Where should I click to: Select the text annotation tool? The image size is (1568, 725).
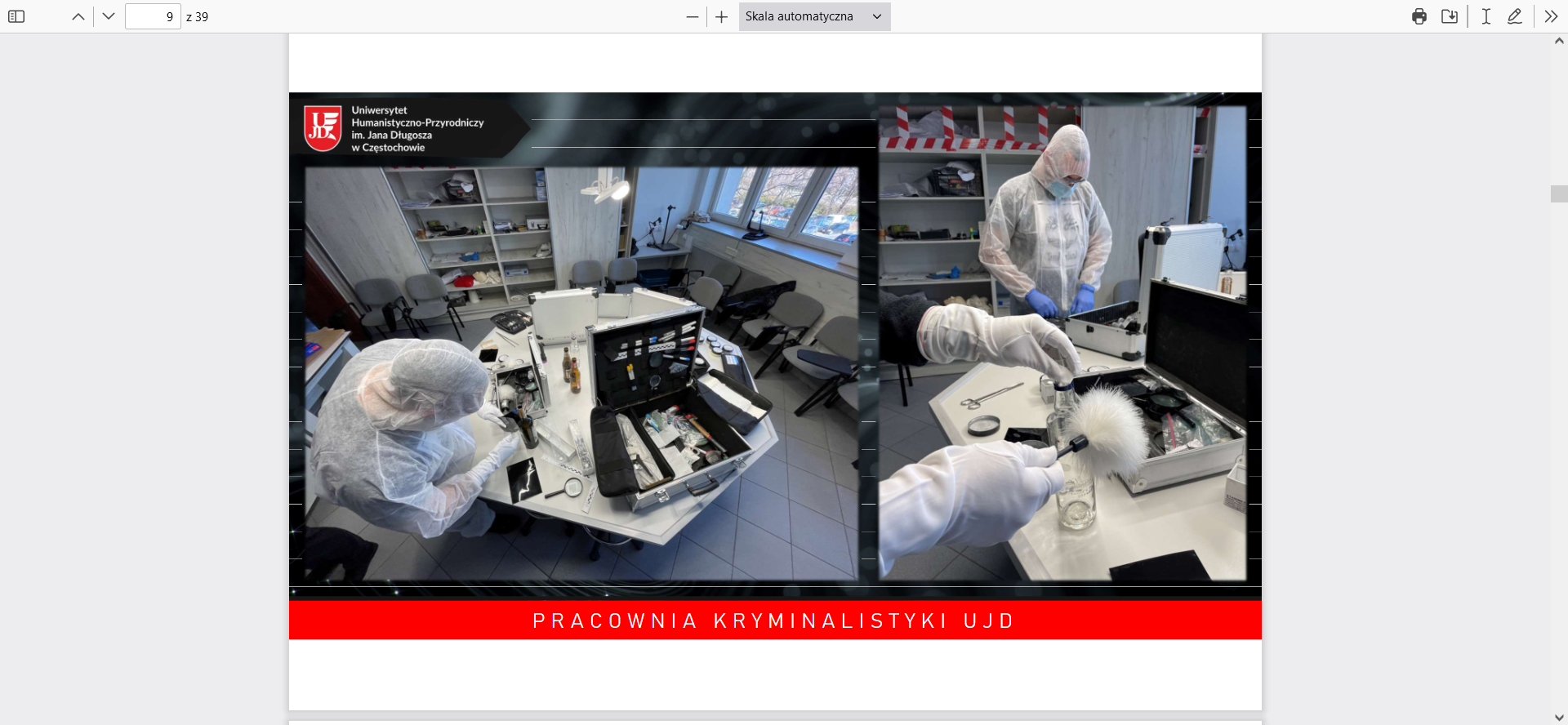(x=1486, y=16)
